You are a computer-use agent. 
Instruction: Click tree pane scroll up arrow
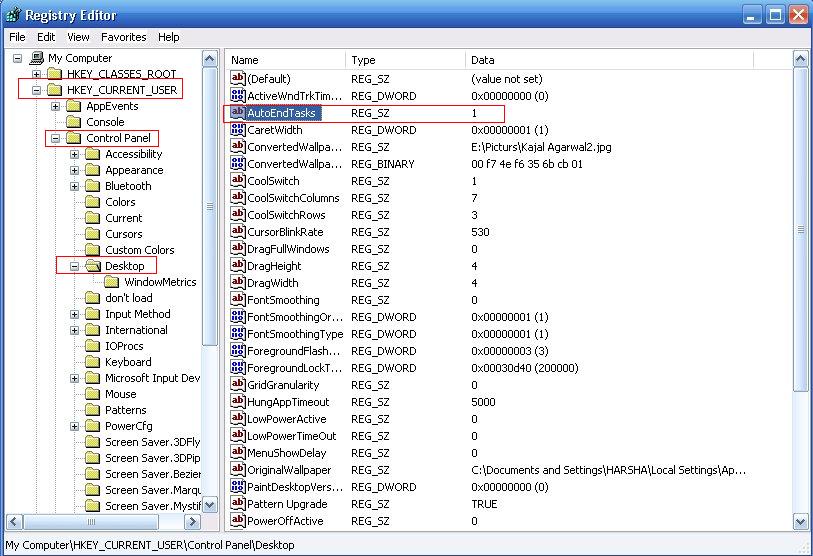pos(209,59)
